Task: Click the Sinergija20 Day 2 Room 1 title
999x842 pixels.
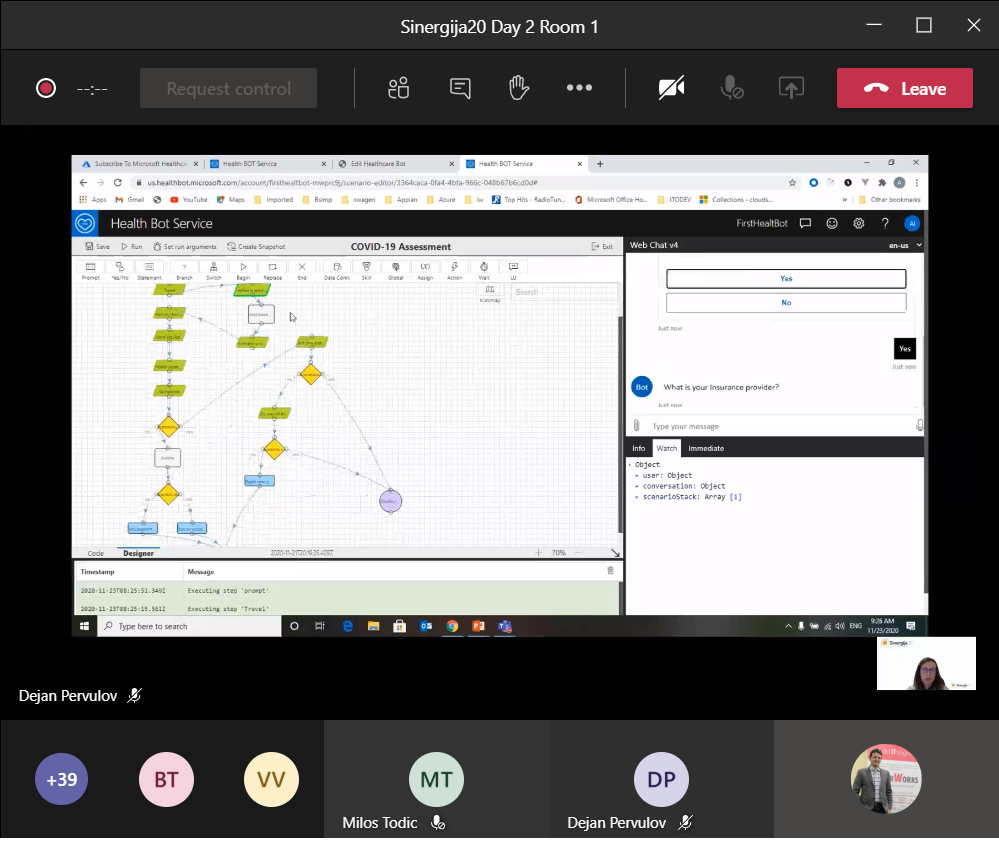Action: coord(500,27)
